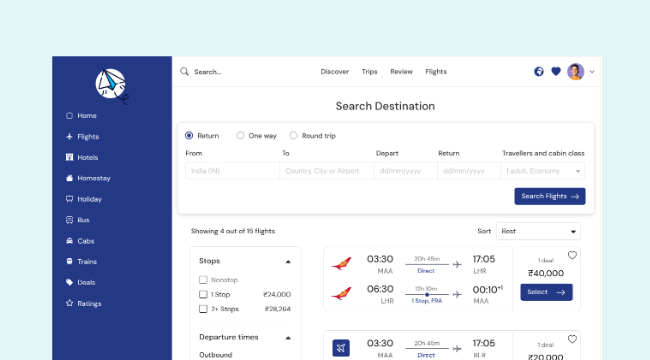The image size is (650, 360).
Task: Click airline logo of 03:30 MAA to LHR flight
Action: click(342, 263)
